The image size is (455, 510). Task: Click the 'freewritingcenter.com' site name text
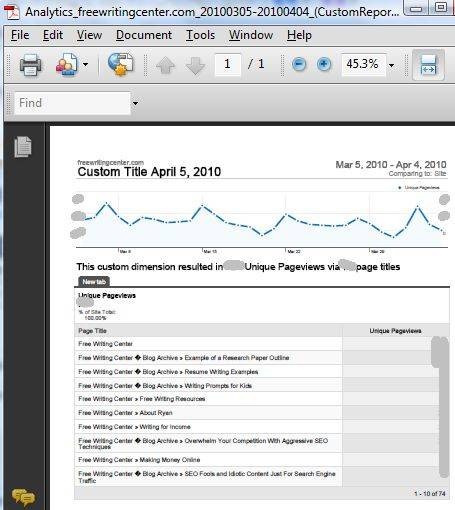(x=111, y=163)
